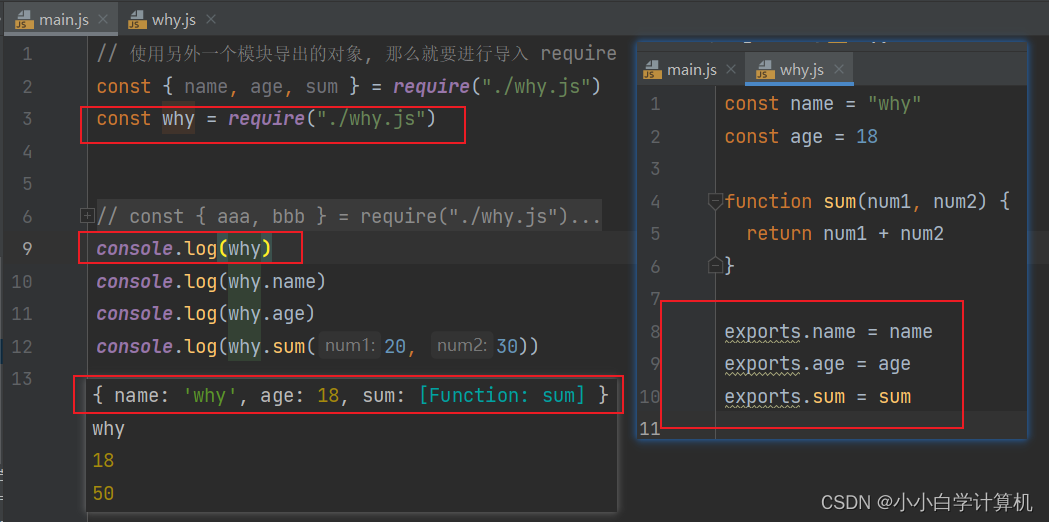Click the 18 output line in console

[x=103, y=461]
